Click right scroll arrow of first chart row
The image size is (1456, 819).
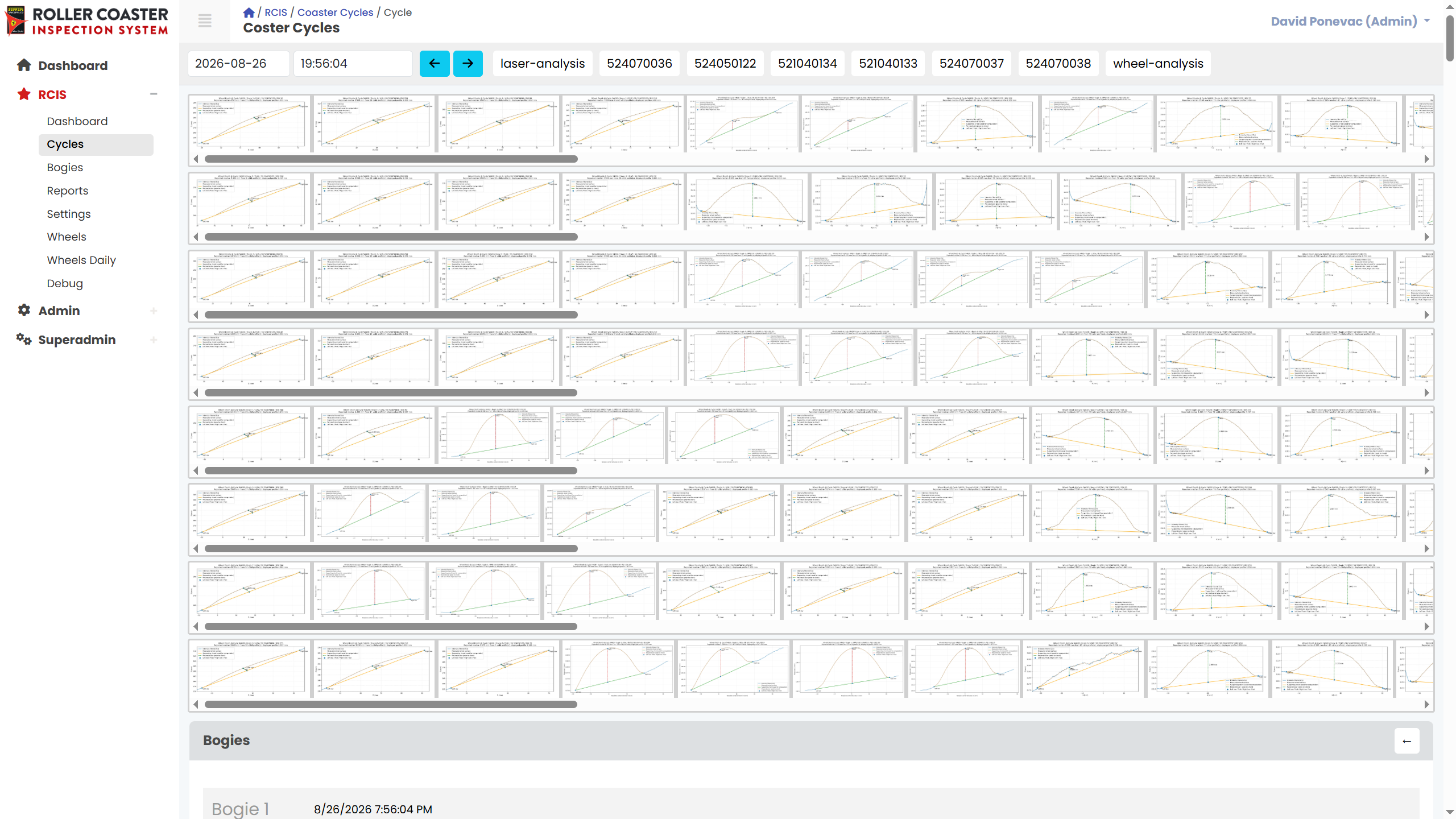click(1426, 159)
